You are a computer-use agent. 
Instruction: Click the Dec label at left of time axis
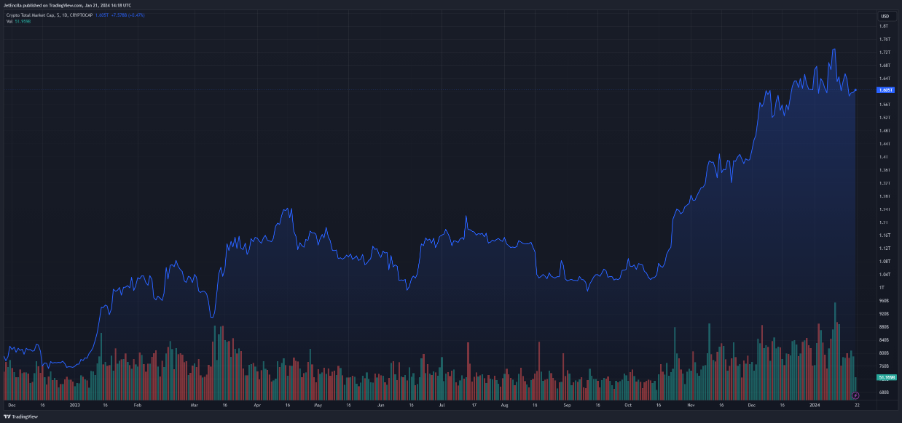[13, 405]
